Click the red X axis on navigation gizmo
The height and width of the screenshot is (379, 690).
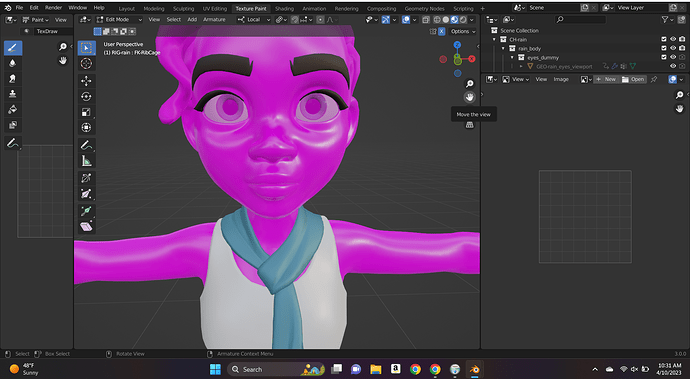(472, 59)
